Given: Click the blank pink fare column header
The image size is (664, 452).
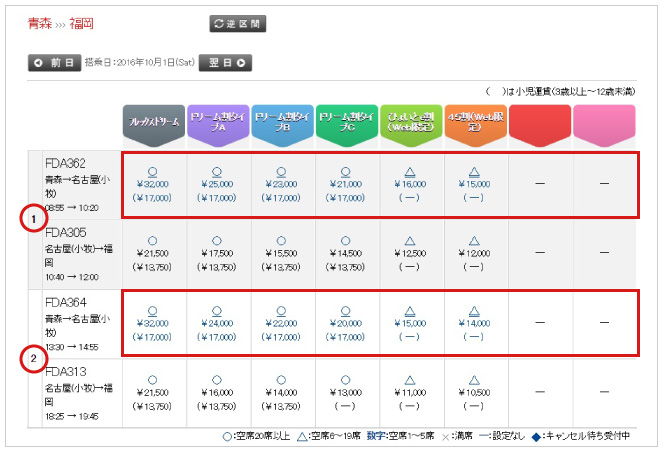Looking at the screenshot, I should (604, 126).
